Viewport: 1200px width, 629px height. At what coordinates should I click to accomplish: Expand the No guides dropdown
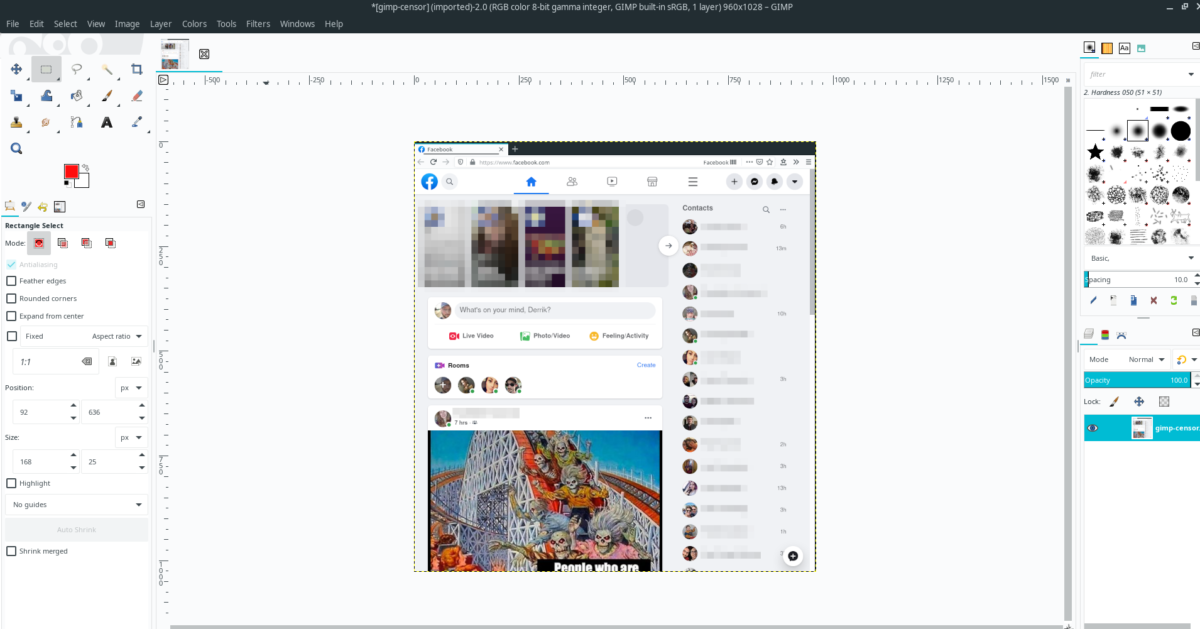(77, 505)
